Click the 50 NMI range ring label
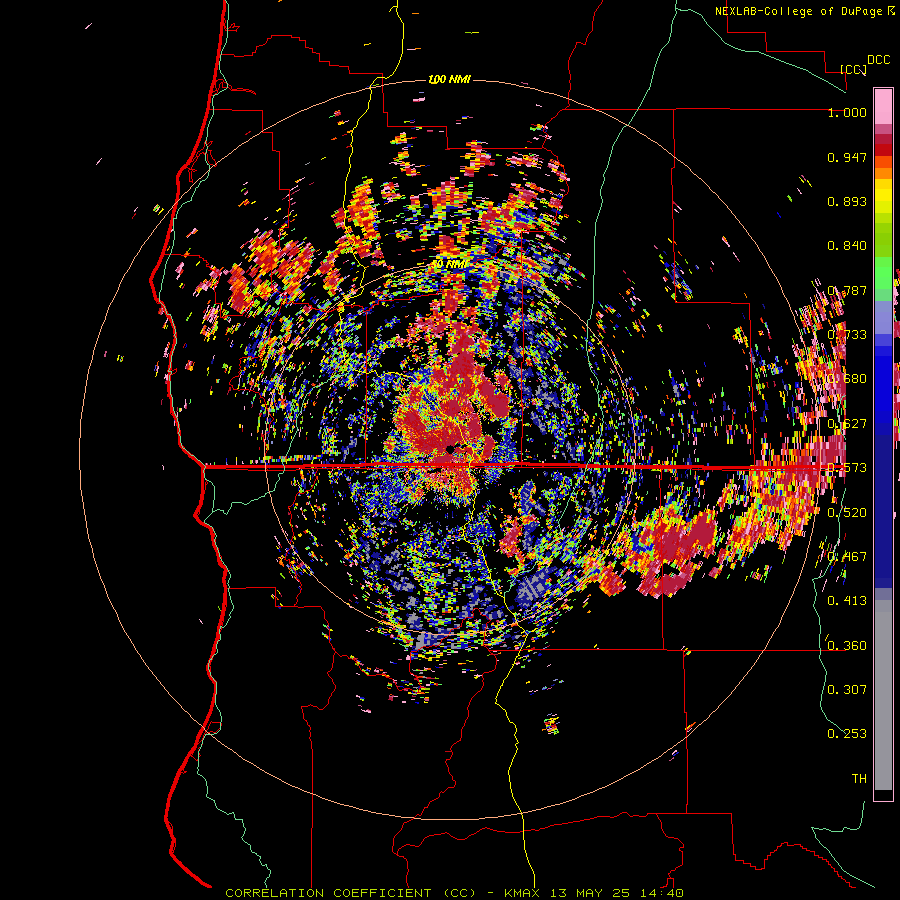 point(449,264)
